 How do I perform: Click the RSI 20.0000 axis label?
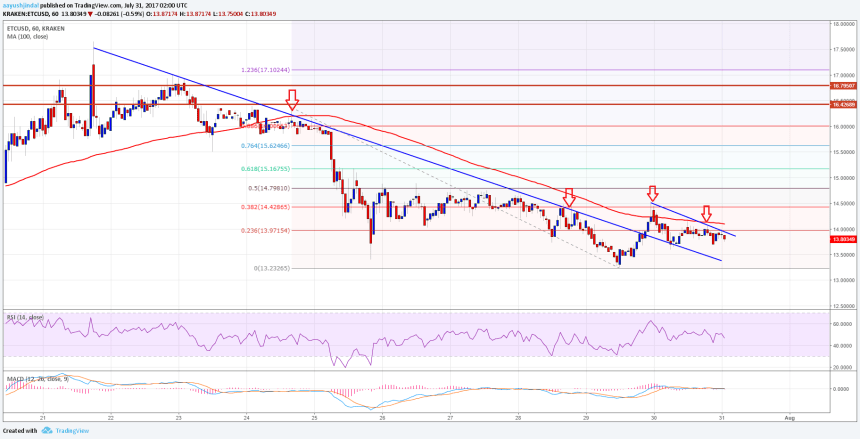pos(844,368)
